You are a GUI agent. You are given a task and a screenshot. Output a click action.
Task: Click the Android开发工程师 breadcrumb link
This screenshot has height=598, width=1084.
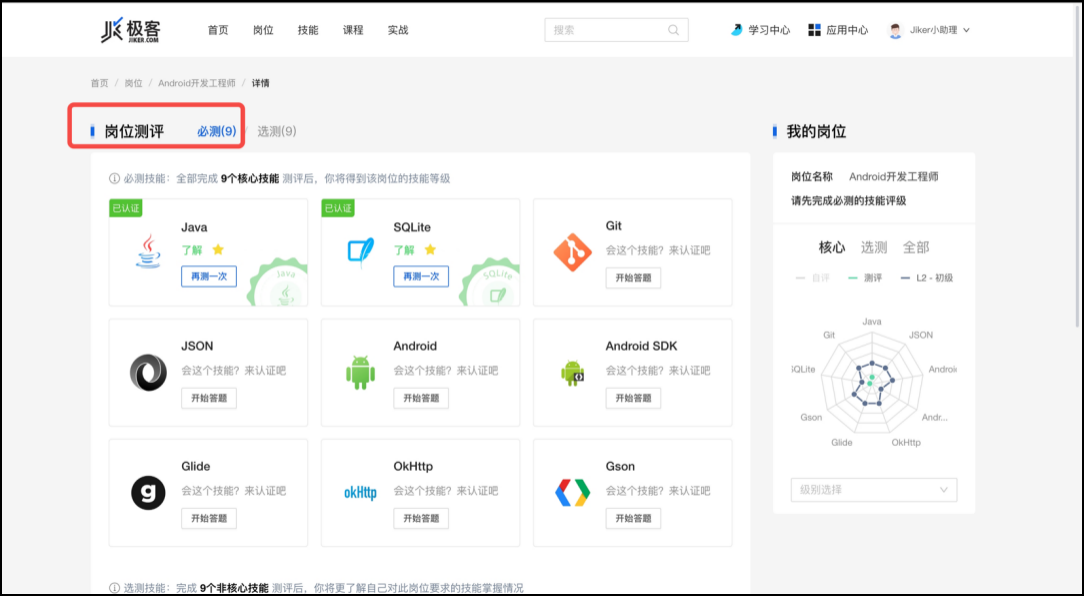pyautogui.click(x=197, y=83)
